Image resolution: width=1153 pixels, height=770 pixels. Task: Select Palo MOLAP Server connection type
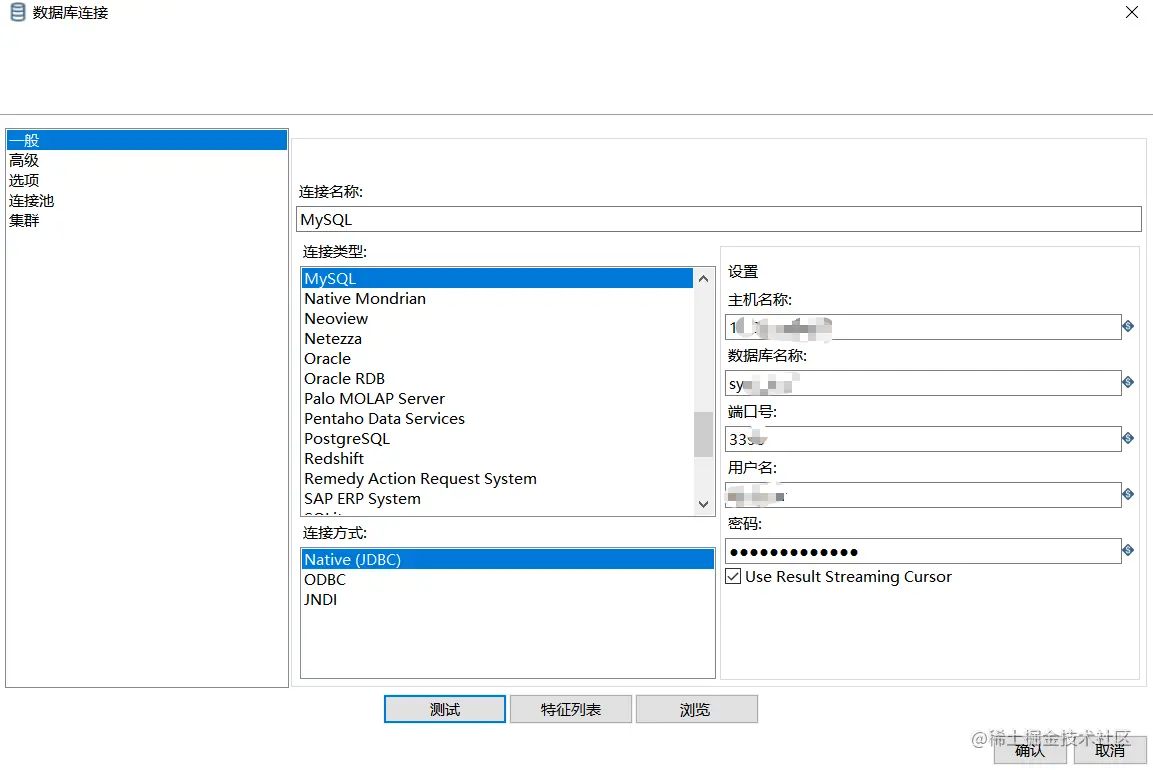coord(497,399)
